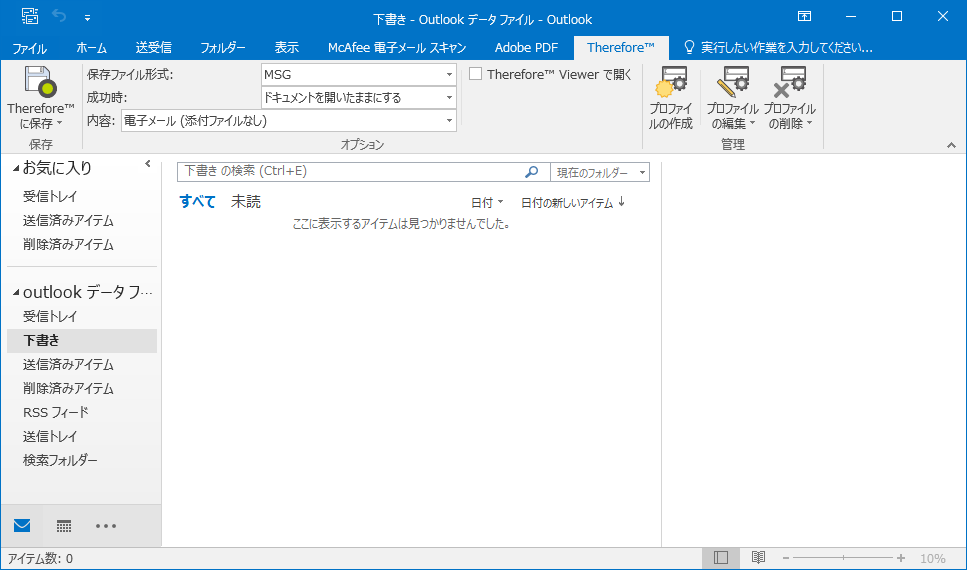Switch to the Calendar view icon
This screenshot has height=570, width=967.
[x=64, y=526]
